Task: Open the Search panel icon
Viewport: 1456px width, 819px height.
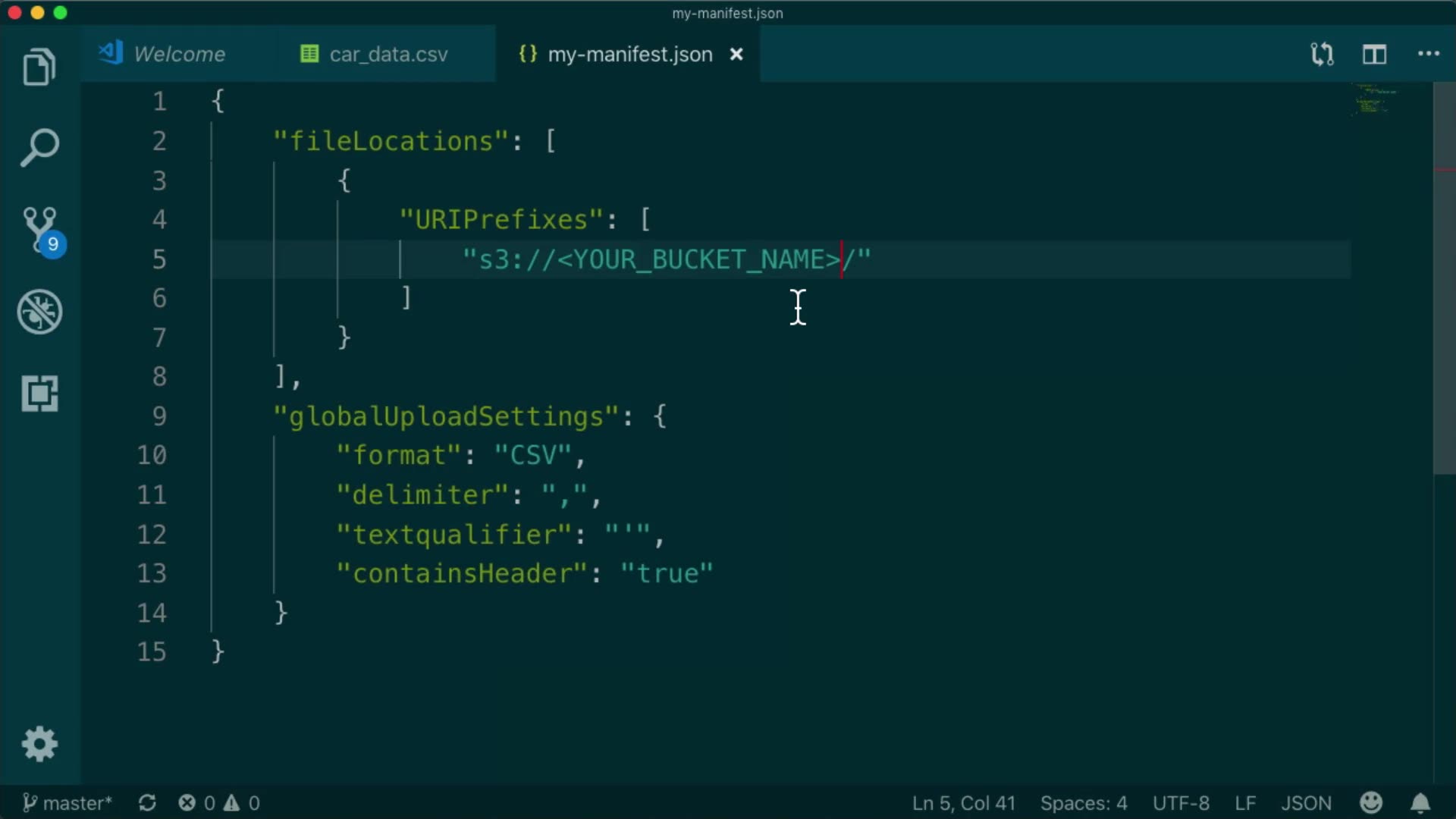Action: (39, 147)
